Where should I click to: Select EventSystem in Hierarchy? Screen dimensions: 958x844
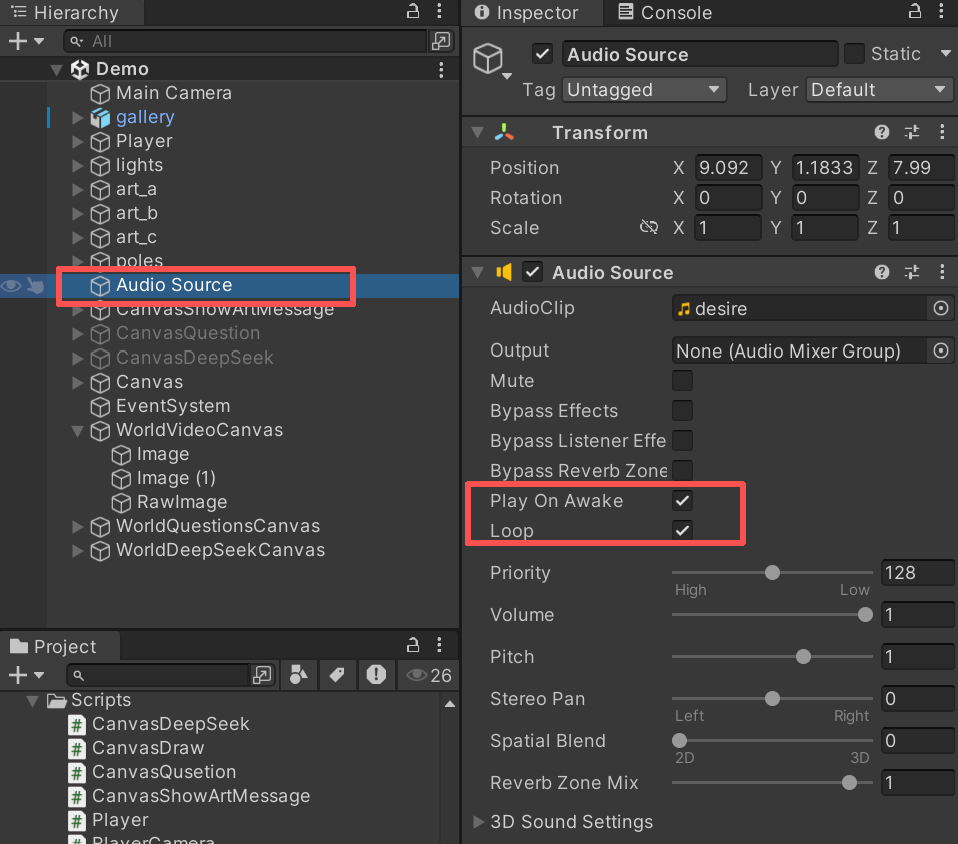[x=173, y=406]
